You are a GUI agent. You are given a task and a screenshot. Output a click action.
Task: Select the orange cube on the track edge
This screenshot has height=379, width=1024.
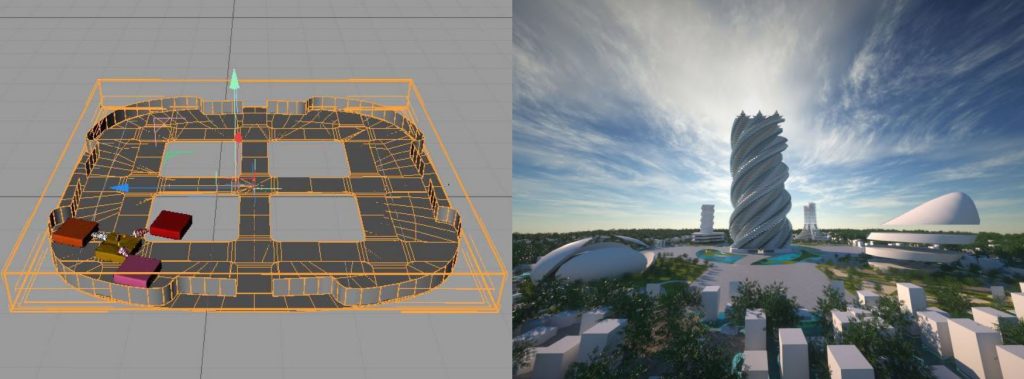point(74,232)
